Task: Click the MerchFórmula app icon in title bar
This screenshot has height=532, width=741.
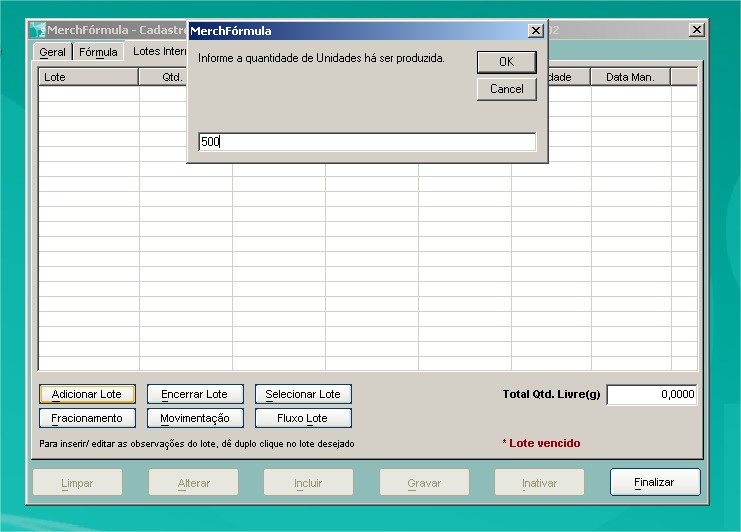Action: tap(37, 30)
